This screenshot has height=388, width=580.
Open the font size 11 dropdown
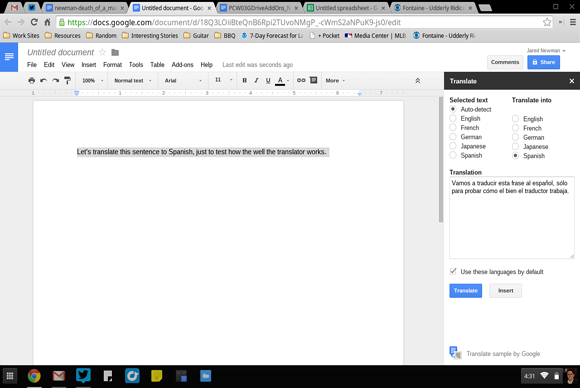coord(223,80)
